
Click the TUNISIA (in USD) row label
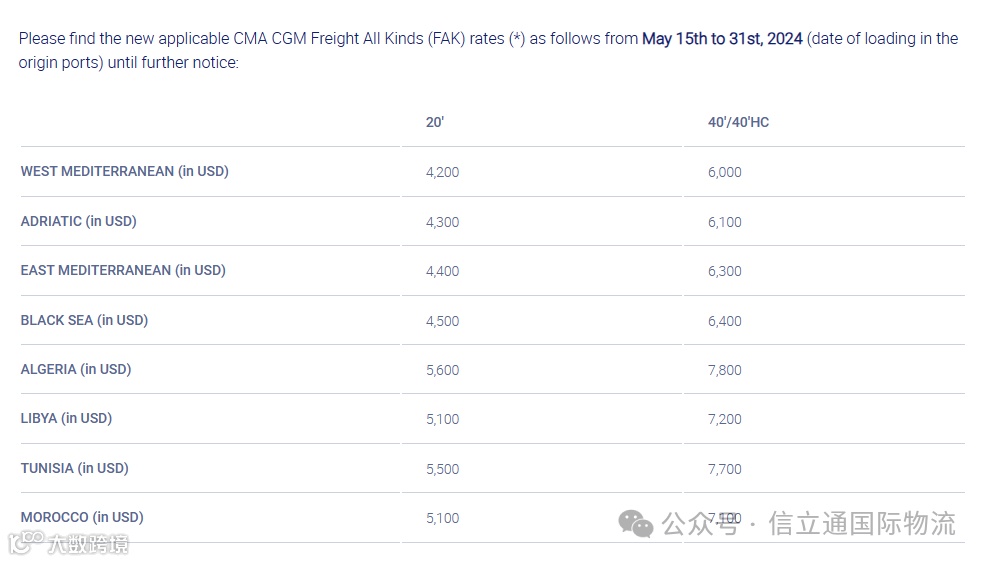click(75, 468)
